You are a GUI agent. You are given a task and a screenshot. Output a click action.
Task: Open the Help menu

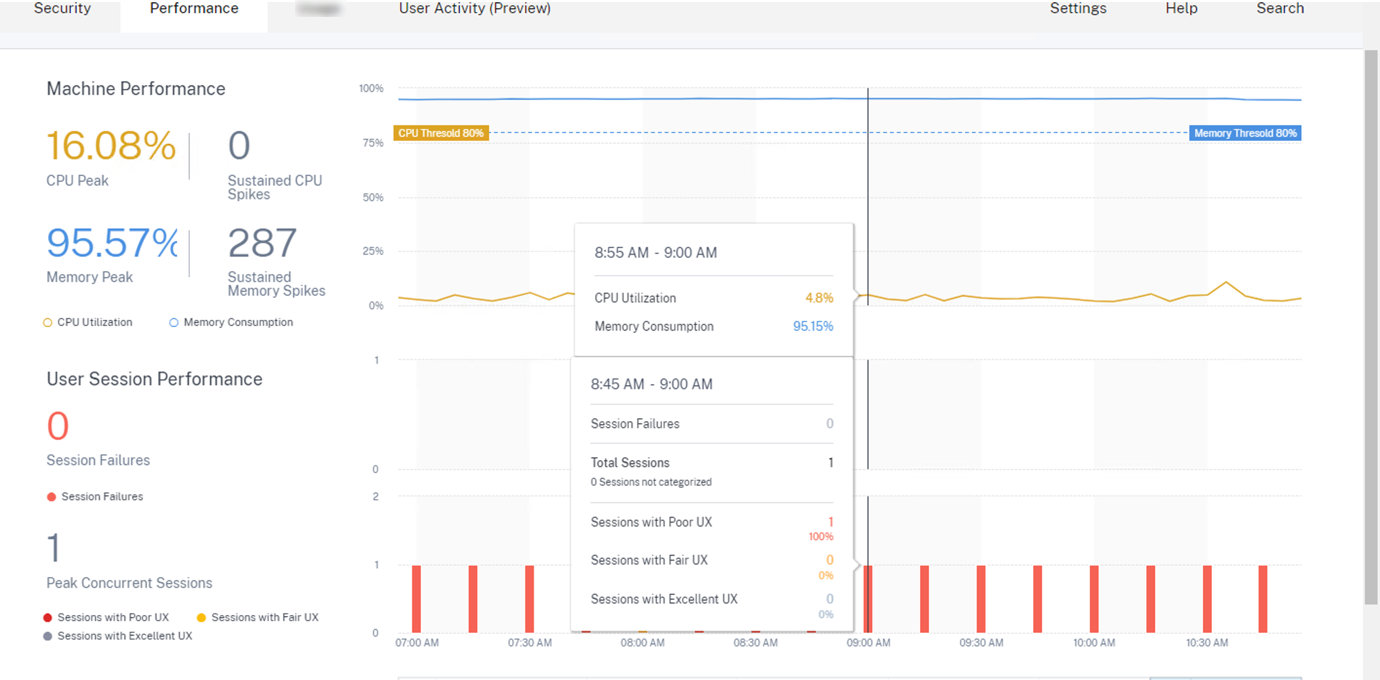(1181, 9)
